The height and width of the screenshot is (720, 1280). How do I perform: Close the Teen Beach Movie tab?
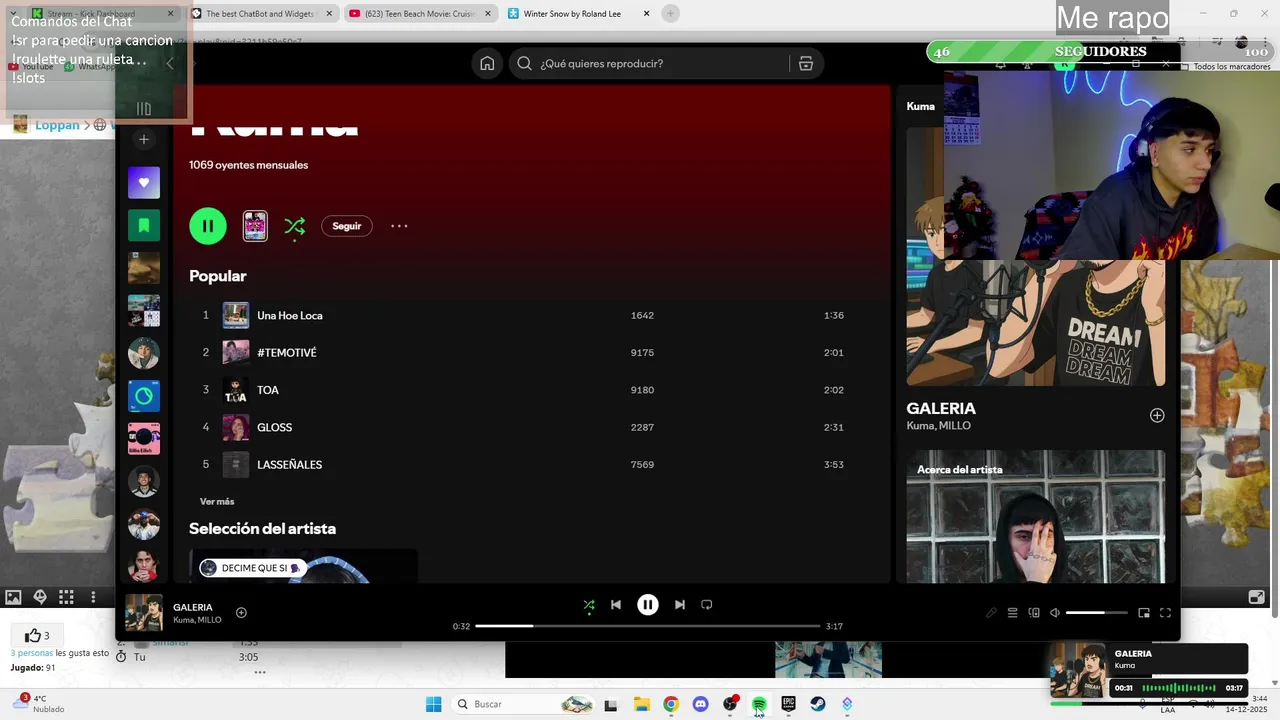(488, 14)
